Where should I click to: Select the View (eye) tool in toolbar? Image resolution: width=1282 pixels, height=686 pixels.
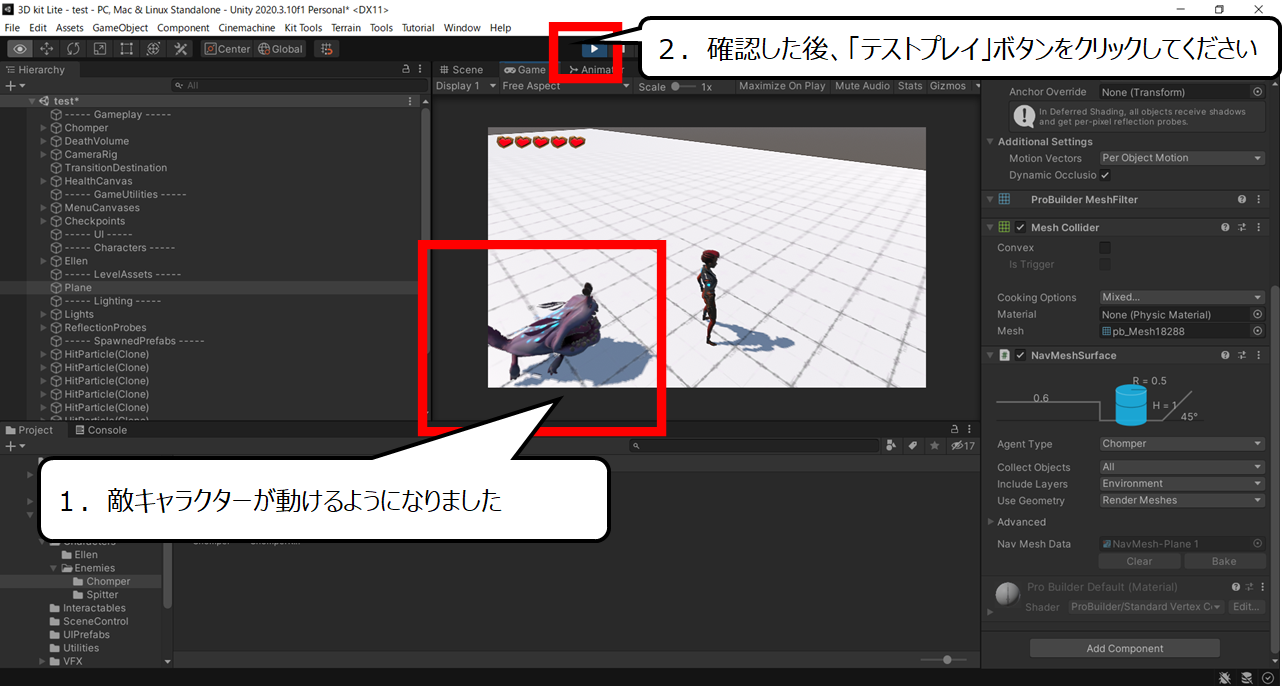(x=20, y=49)
